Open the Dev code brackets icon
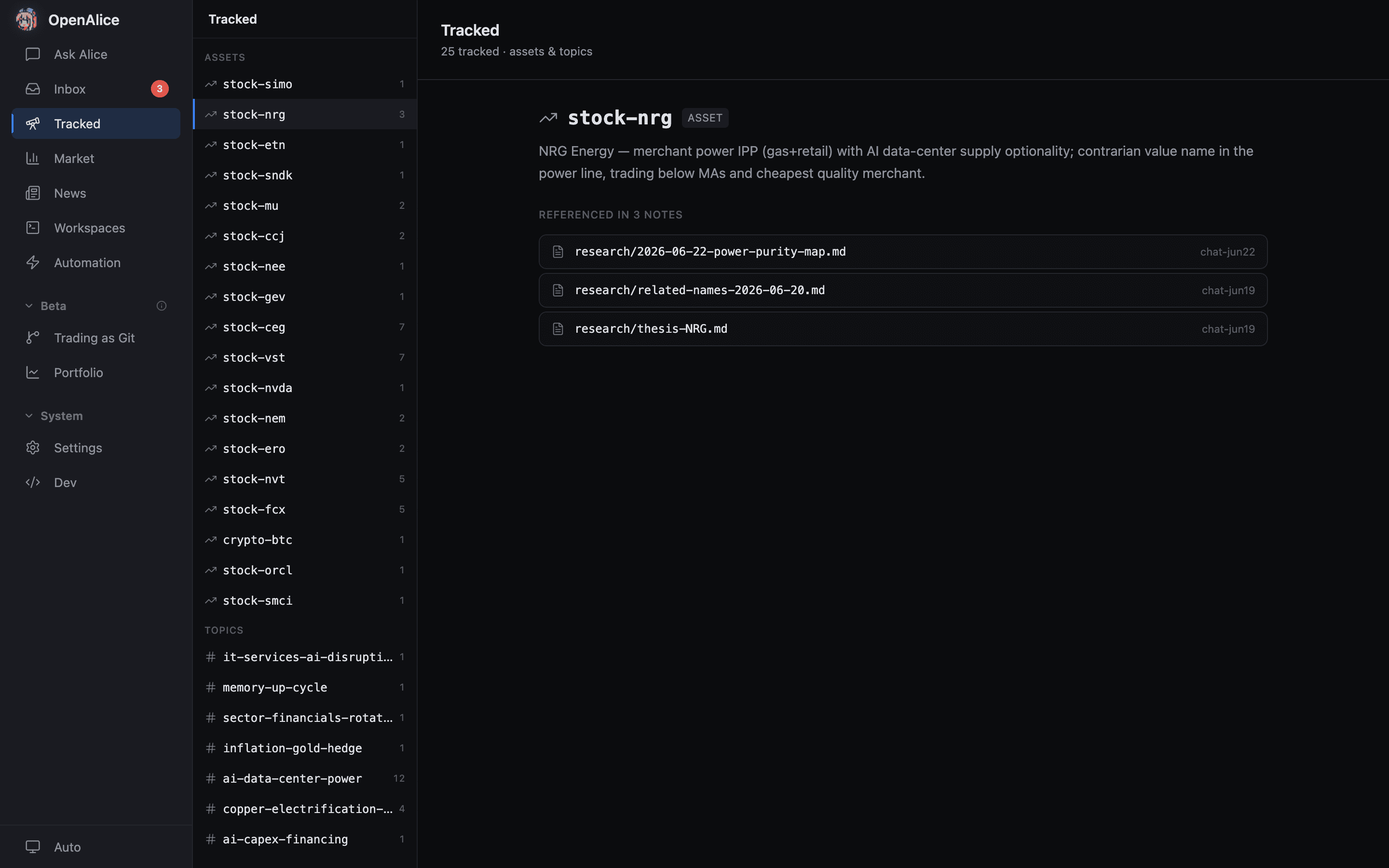Image resolution: width=1389 pixels, height=868 pixels. [33, 482]
